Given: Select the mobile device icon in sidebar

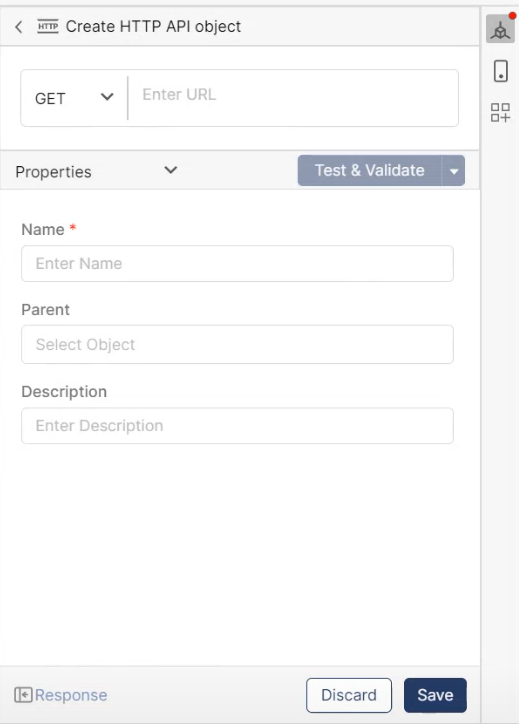Looking at the screenshot, I should coord(501,71).
